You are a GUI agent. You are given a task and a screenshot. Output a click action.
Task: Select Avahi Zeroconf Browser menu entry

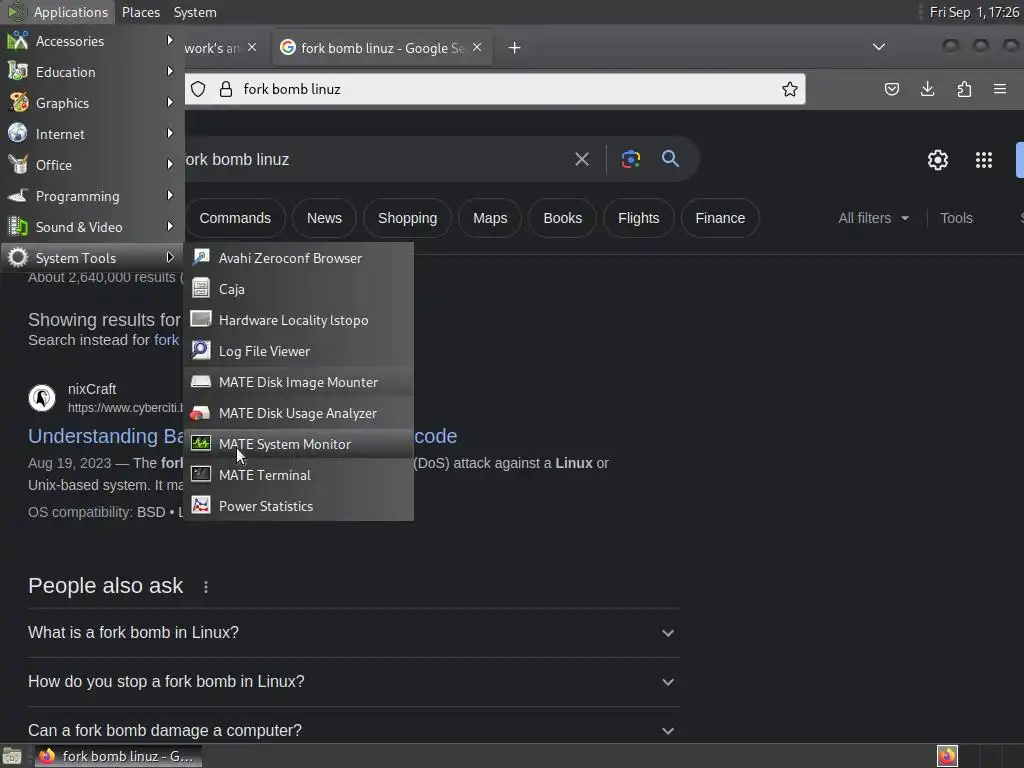coord(298,258)
